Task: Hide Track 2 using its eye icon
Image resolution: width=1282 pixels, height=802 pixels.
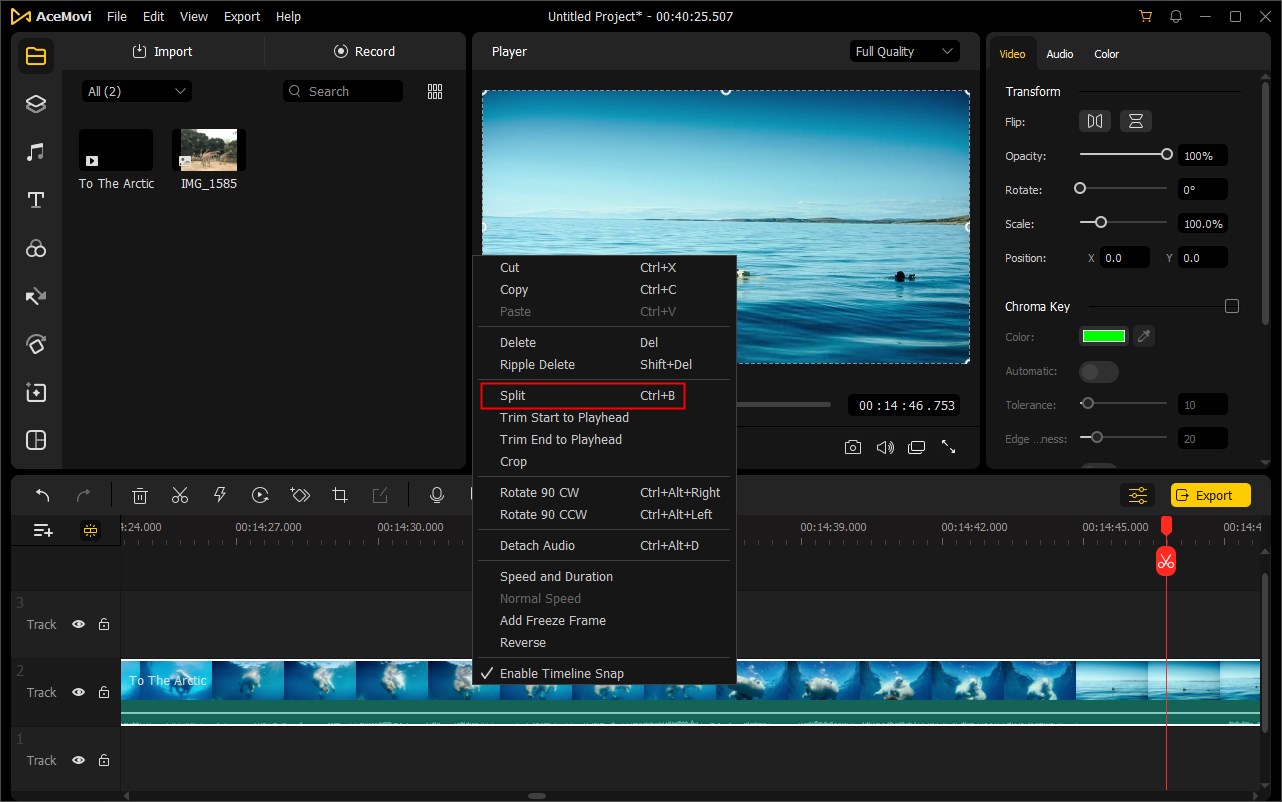Action: click(78, 692)
